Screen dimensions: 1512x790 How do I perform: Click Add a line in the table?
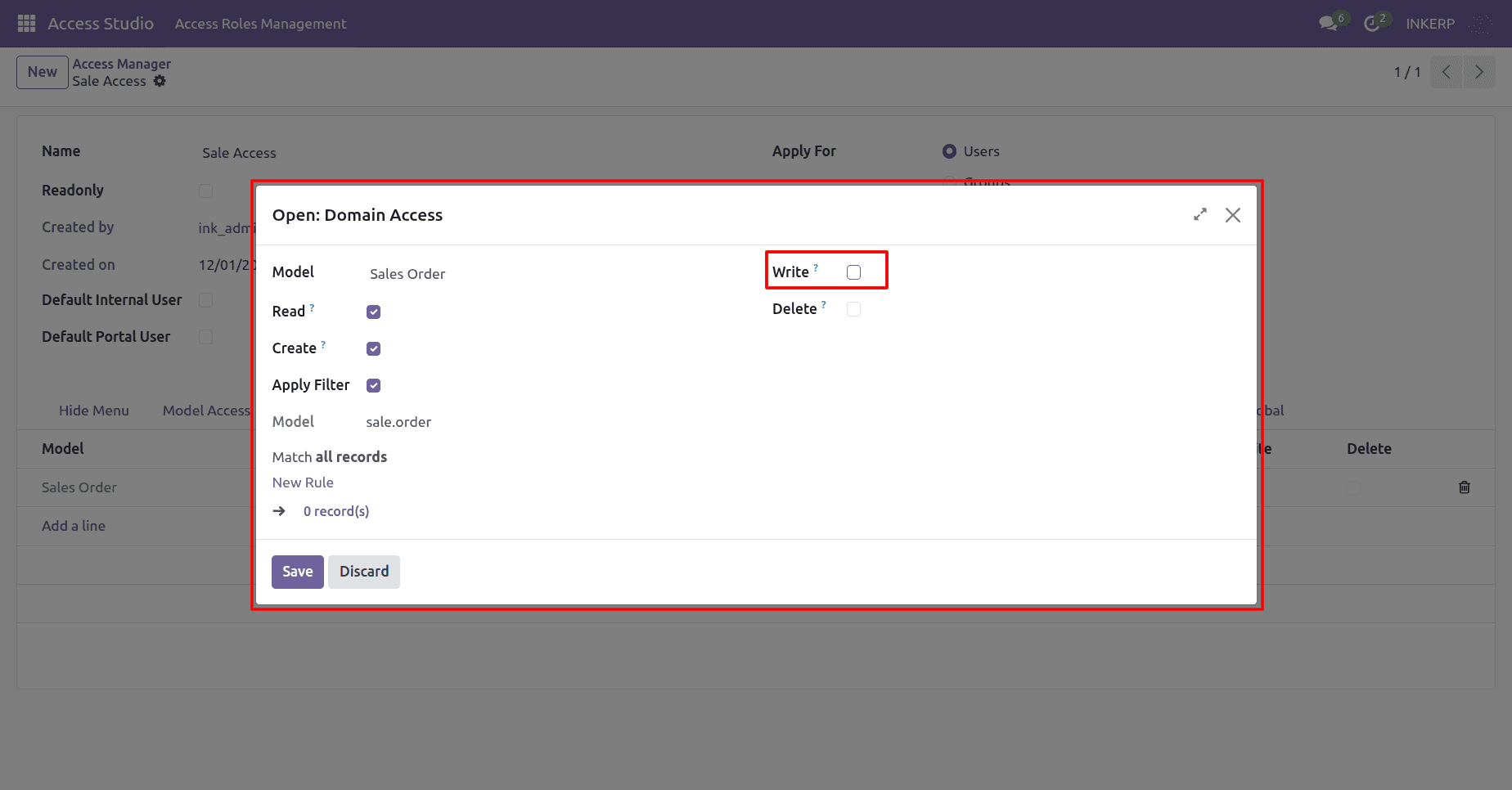click(x=74, y=526)
